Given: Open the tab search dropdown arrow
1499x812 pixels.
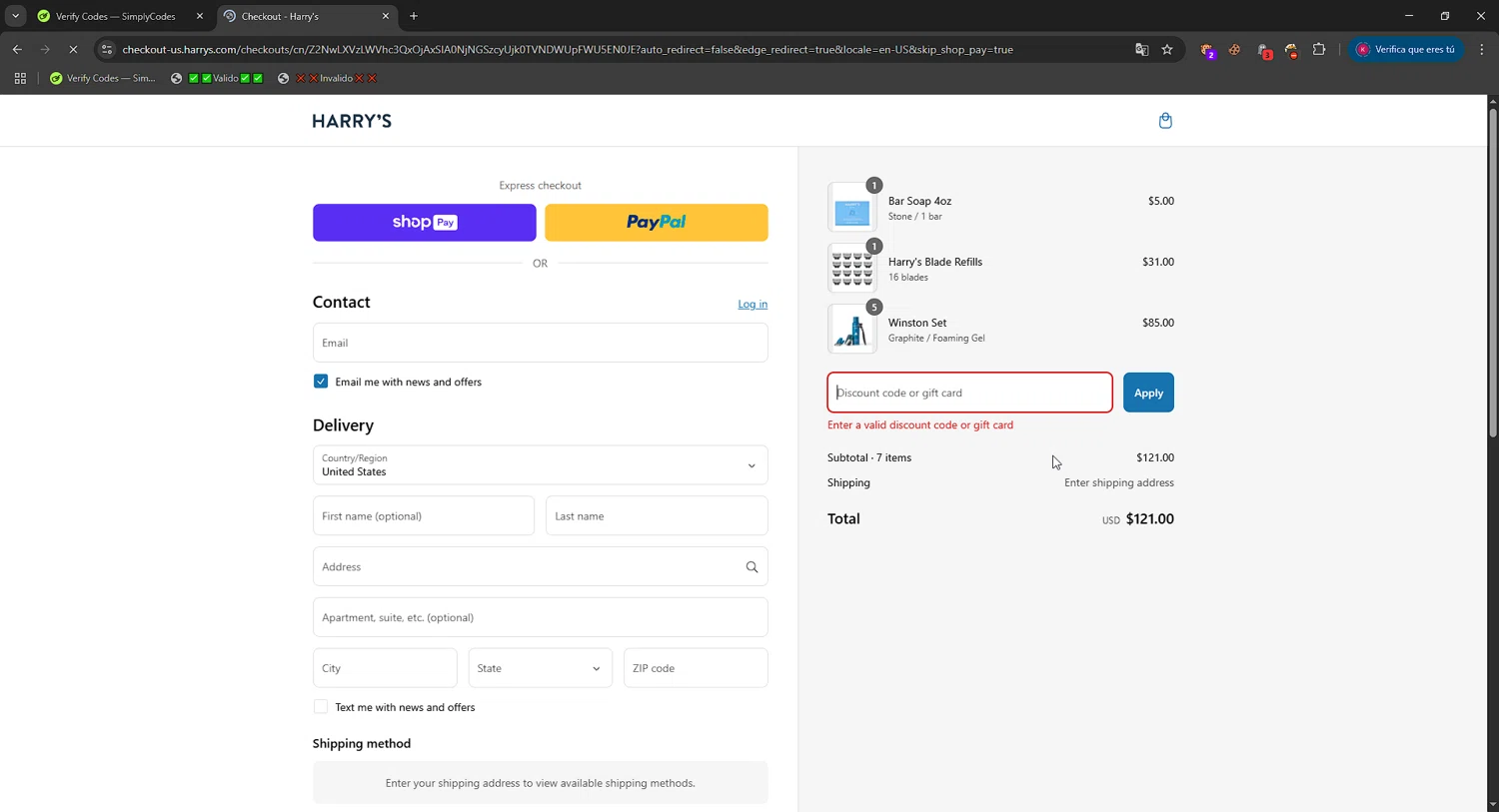Looking at the screenshot, I should coord(15,16).
